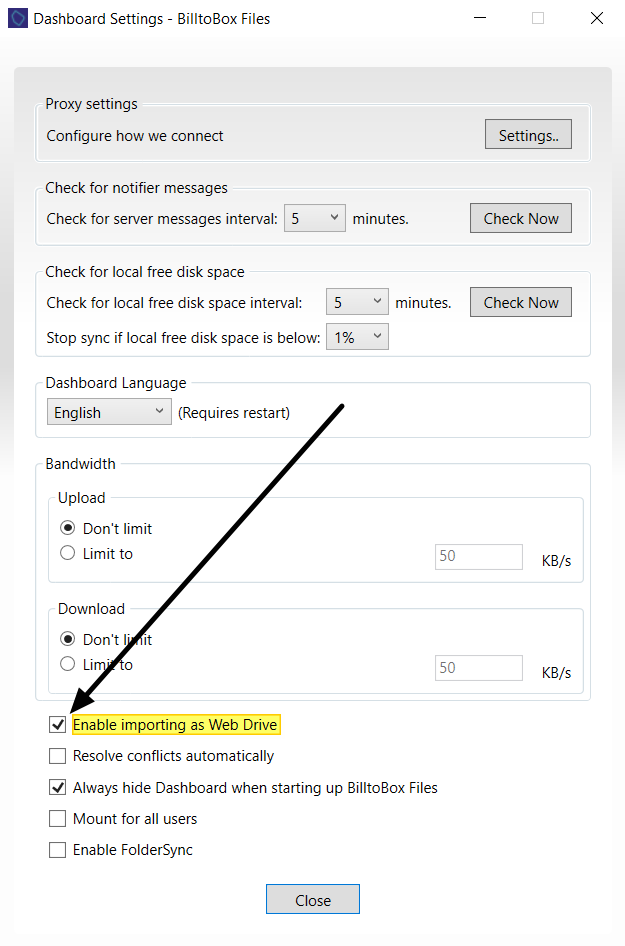
Task: Click the BilltoBox app icon in title bar
Action: click(17, 18)
